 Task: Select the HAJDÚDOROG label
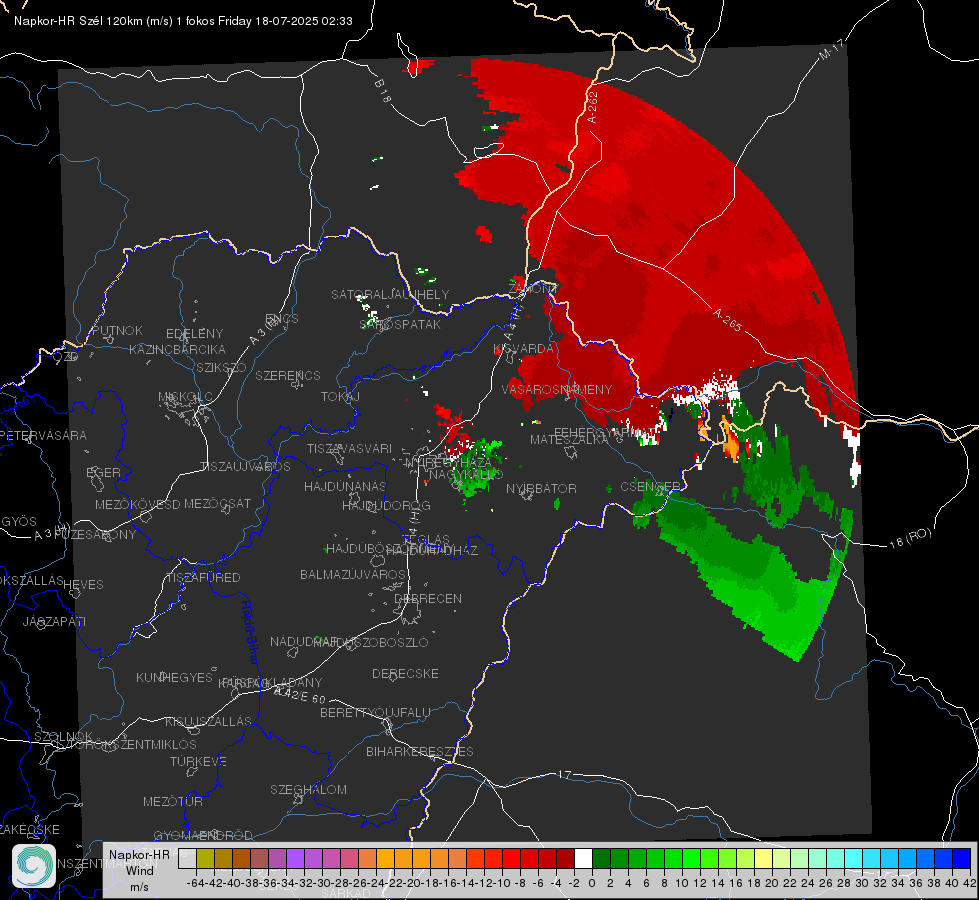click(386, 505)
